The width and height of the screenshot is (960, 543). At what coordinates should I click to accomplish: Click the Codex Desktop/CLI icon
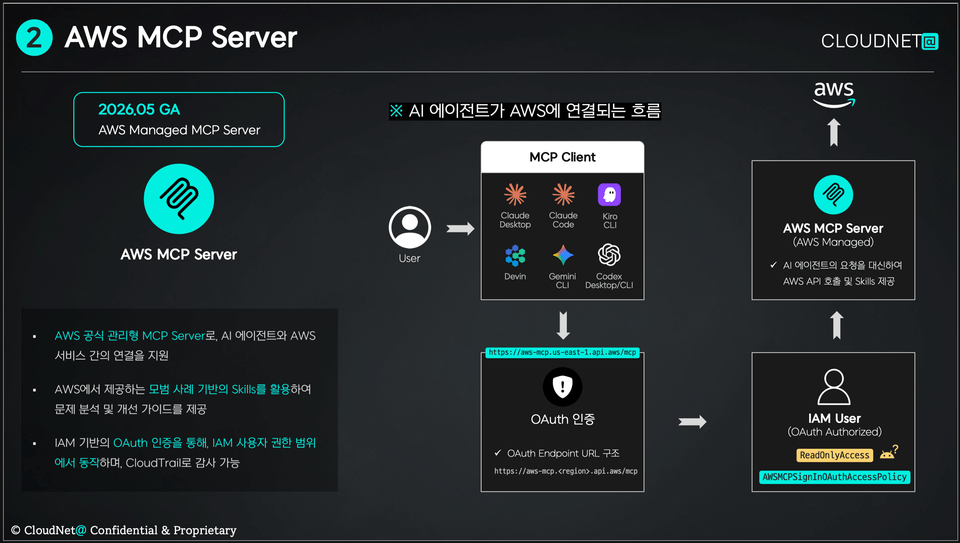click(x=609, y=255)
